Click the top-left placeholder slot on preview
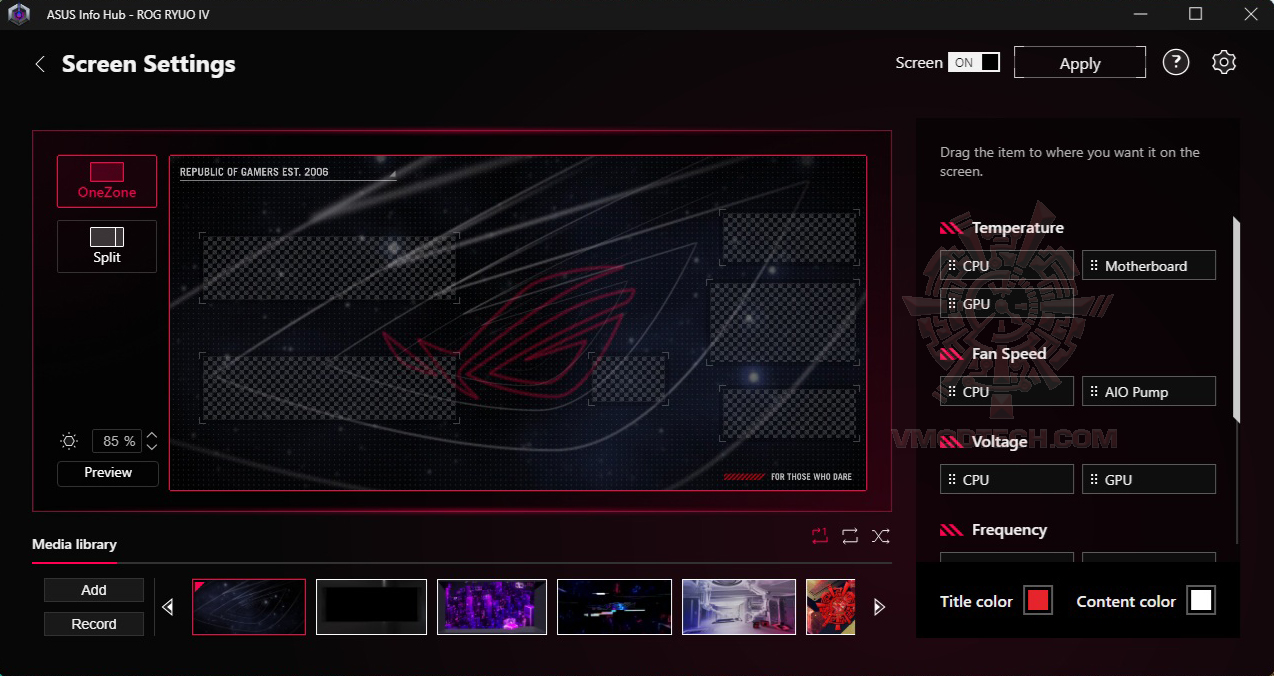Image resolution: width=1274 pixels, height=676 pixels. click(330, 268)
